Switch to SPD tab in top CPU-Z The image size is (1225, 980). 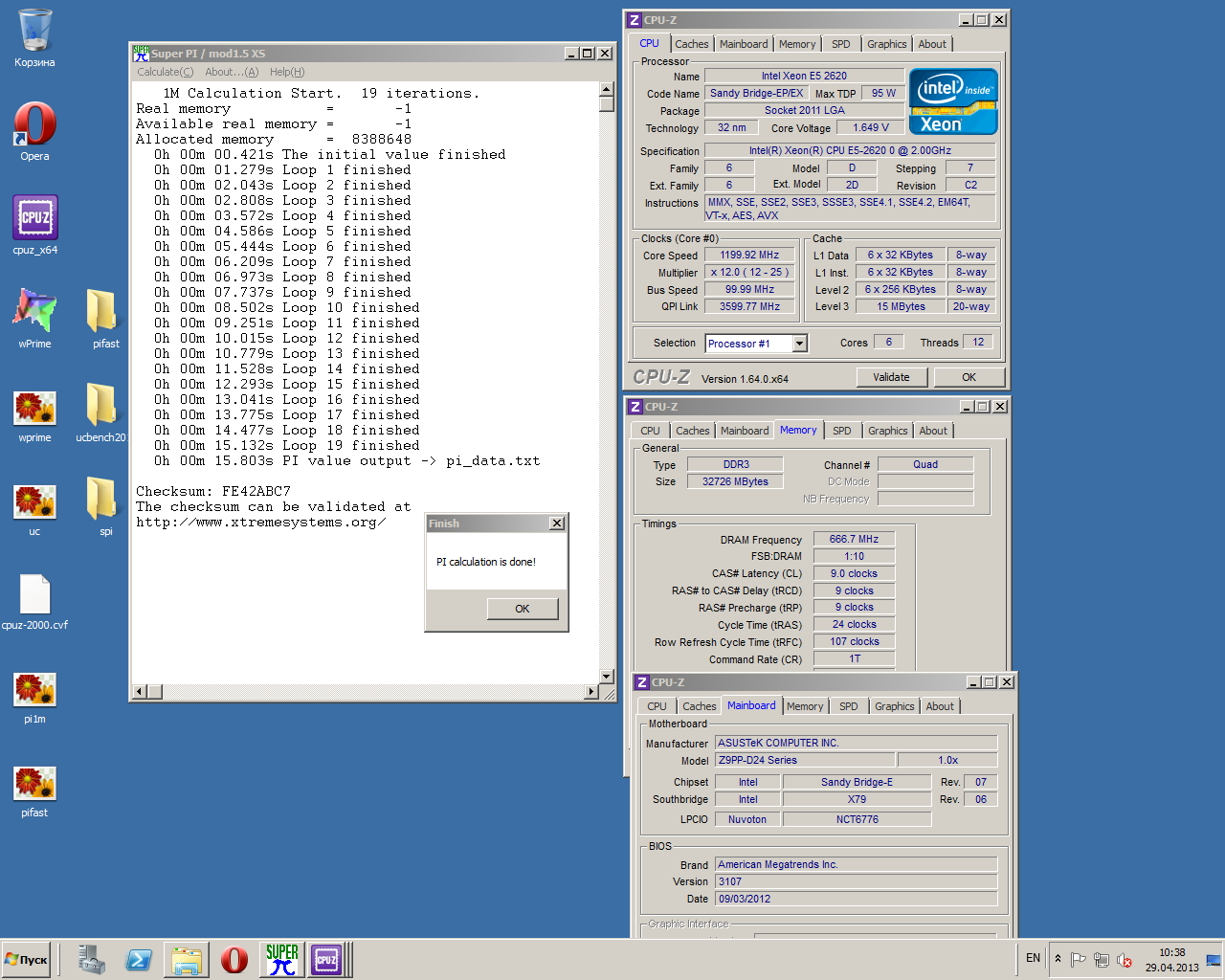(841, 44)
